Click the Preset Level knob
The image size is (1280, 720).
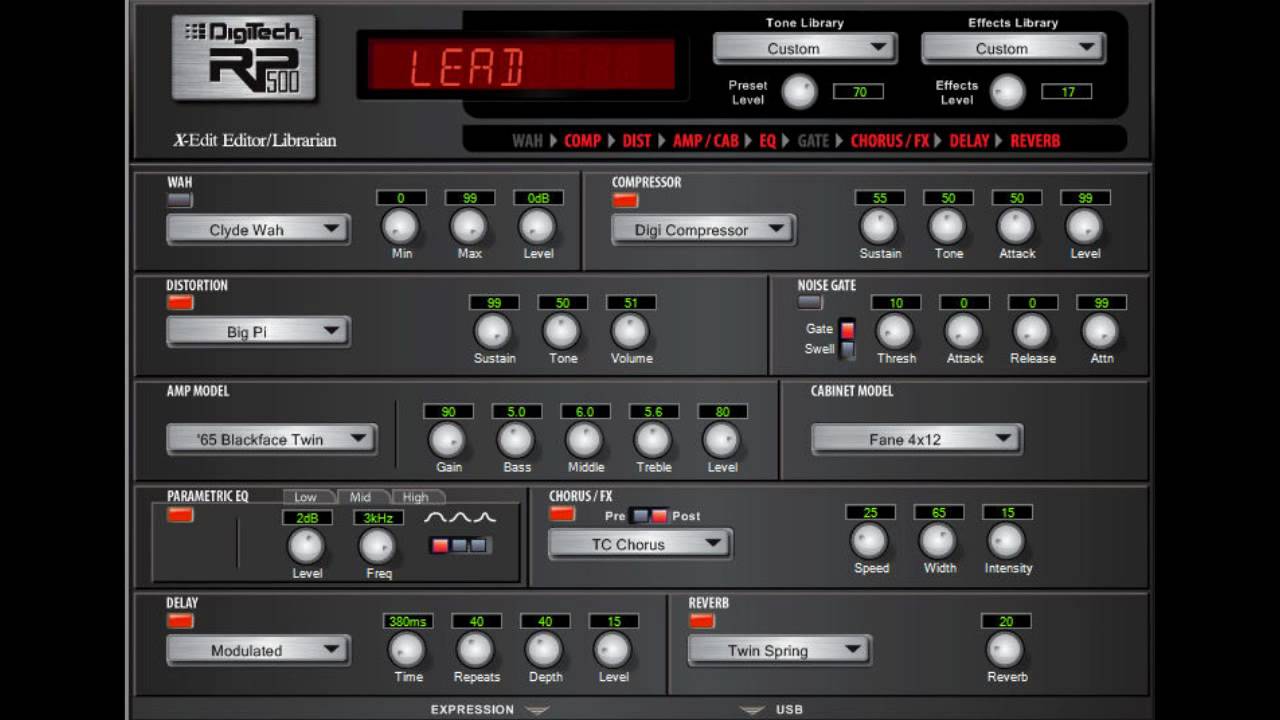[798, 92]
